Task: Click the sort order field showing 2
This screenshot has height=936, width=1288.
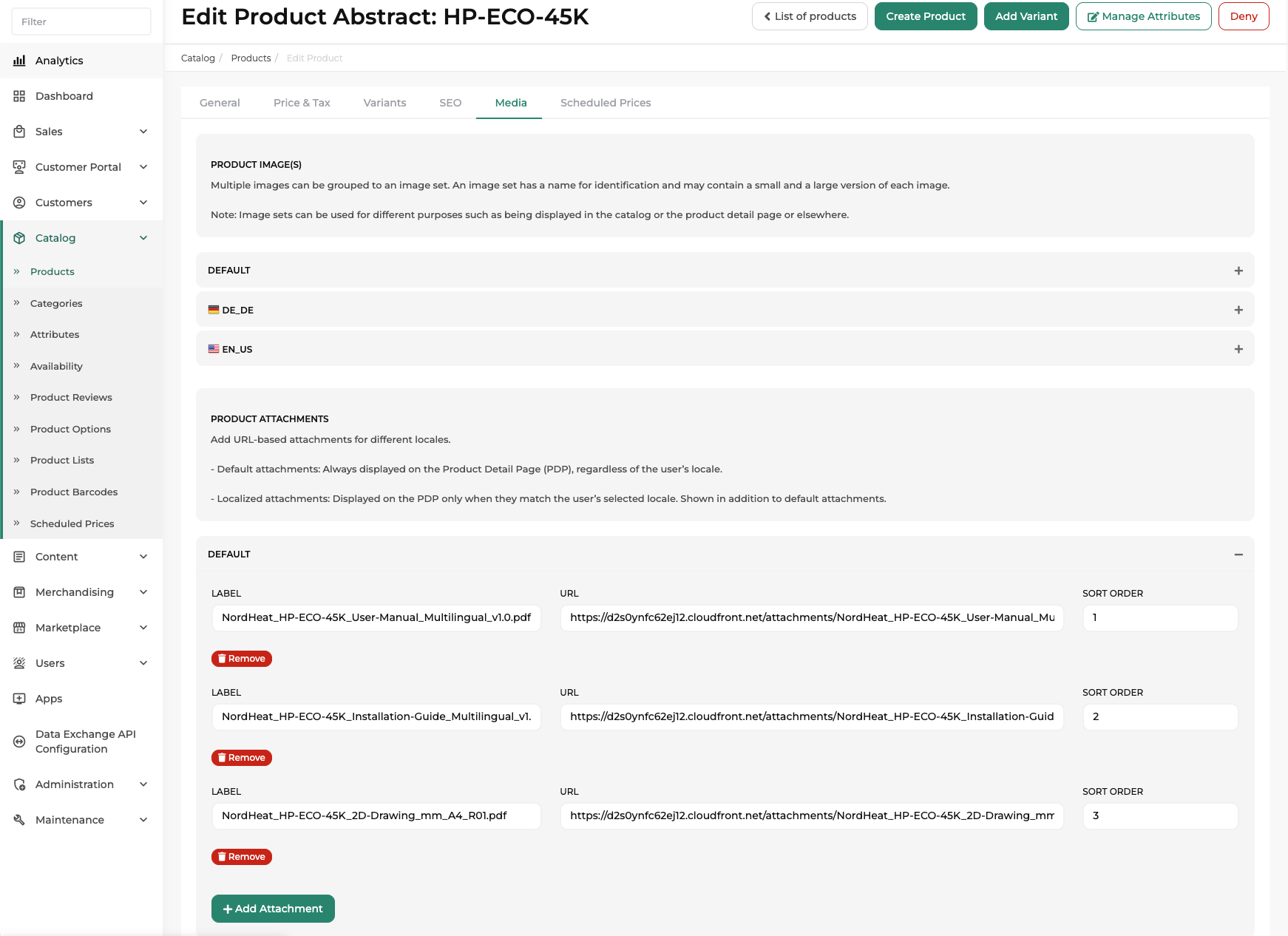Action: pyautogui.click(x=1159, y=716)
